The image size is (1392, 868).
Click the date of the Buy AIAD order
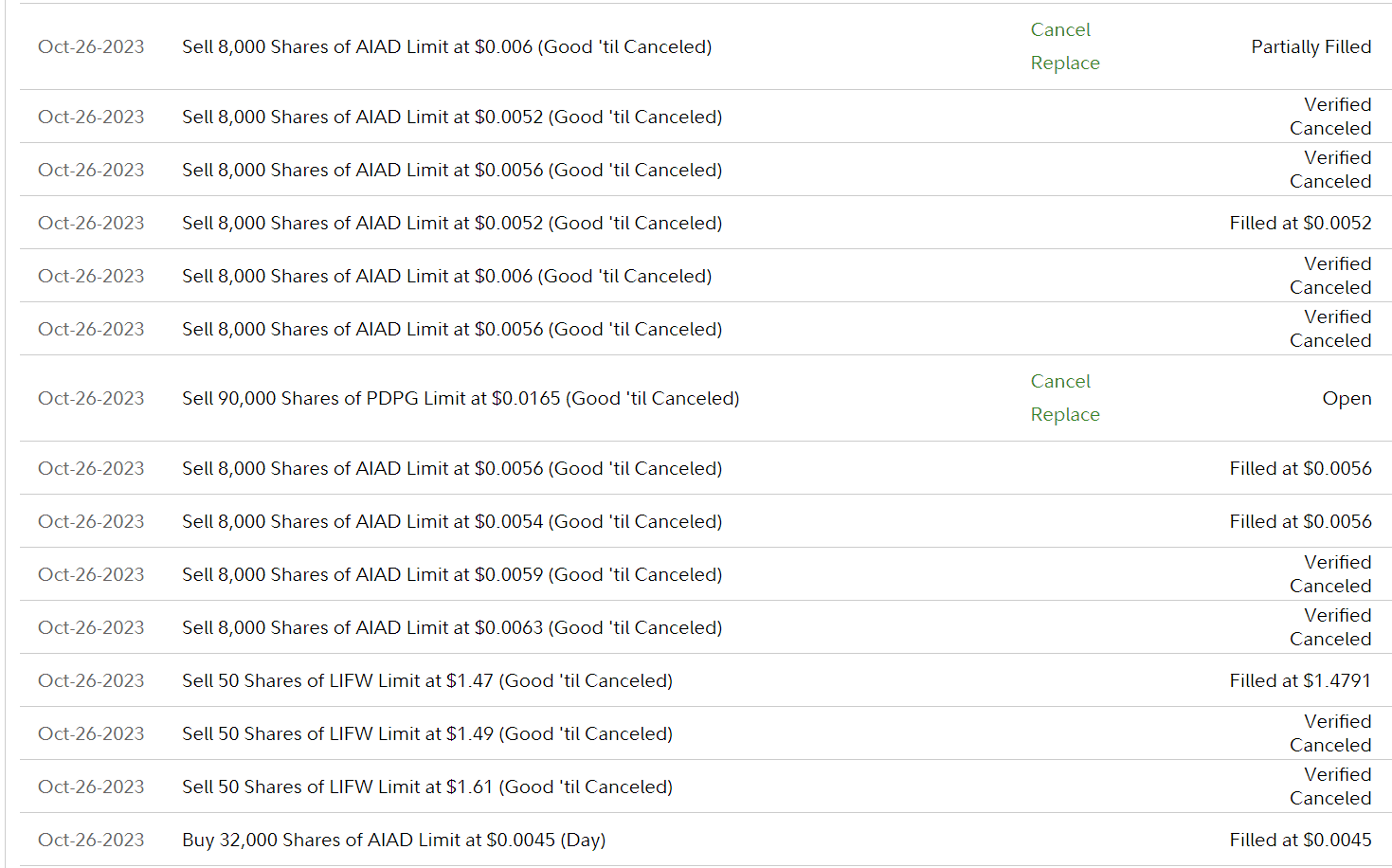pyautogui.click(x=91, y=841)
